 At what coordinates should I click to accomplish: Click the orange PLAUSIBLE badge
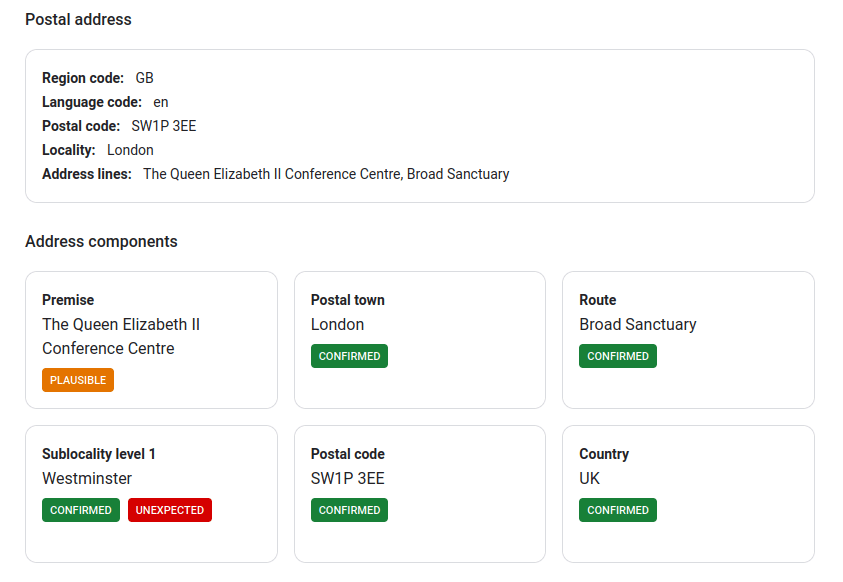click(x=78, y=380)
